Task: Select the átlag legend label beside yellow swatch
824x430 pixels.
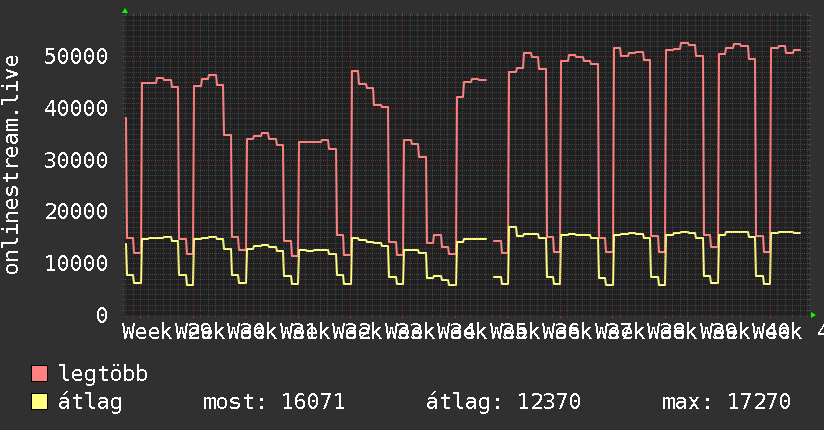Action: (x=90, y=402)
